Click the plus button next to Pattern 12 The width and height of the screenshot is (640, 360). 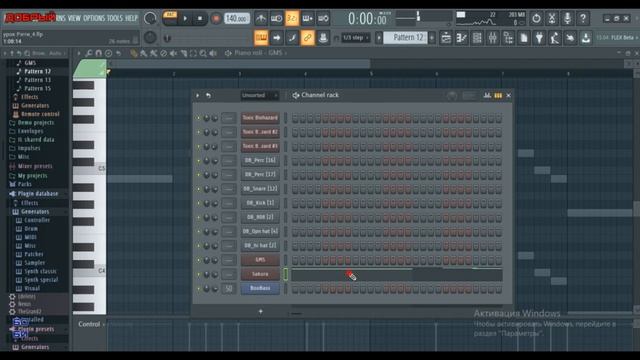[432, 38]
